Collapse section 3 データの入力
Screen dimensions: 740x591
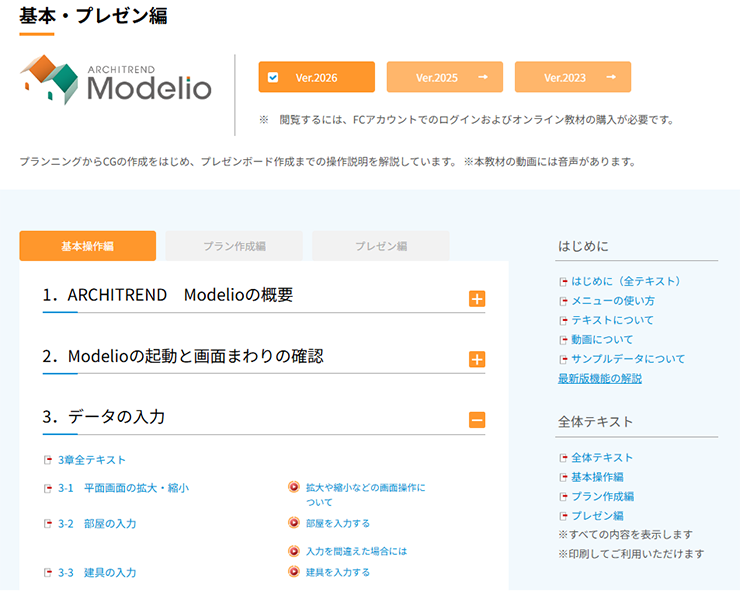coord(477,420)
